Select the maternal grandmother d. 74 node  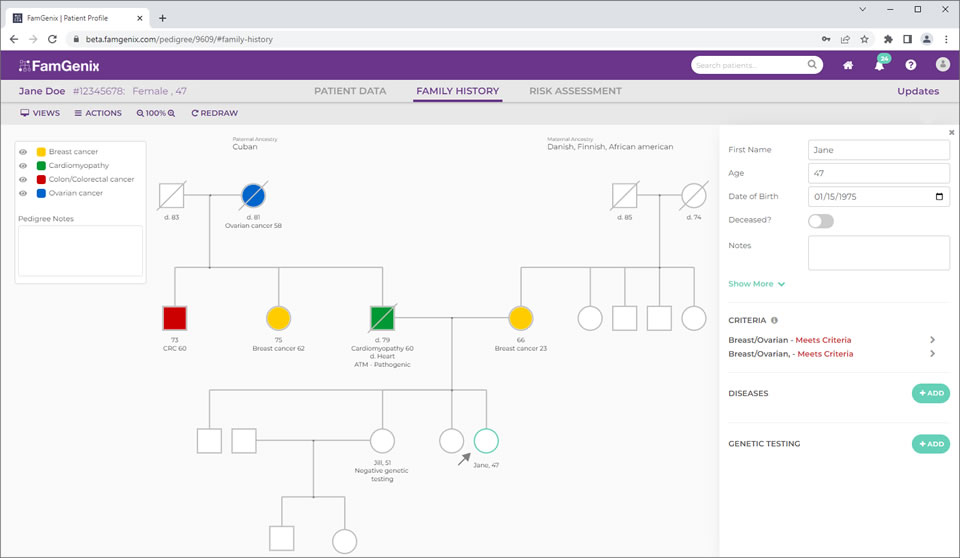tap(694, 196)
